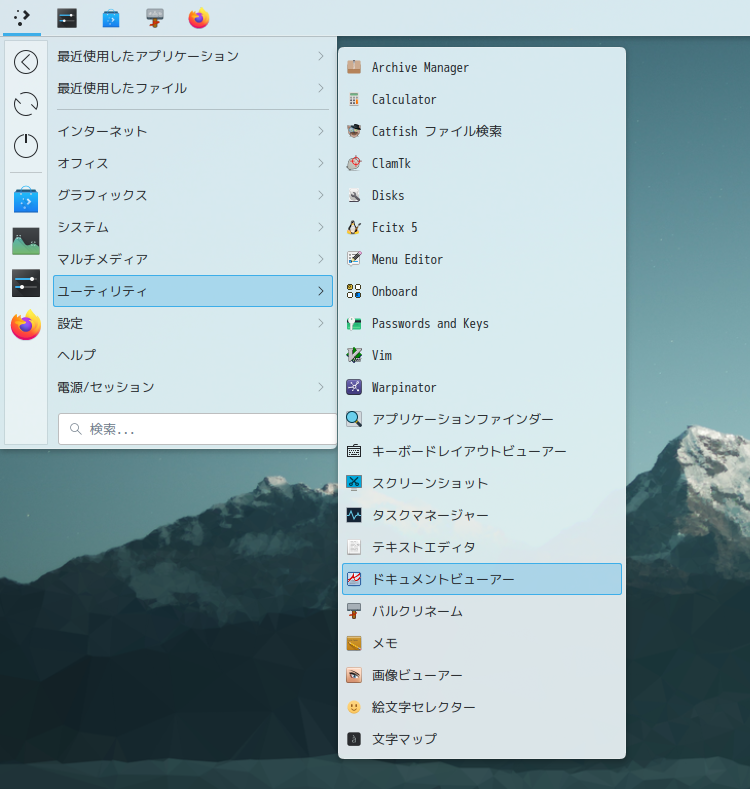Click the 画像ビューアー icon

[x=354, y=675]
